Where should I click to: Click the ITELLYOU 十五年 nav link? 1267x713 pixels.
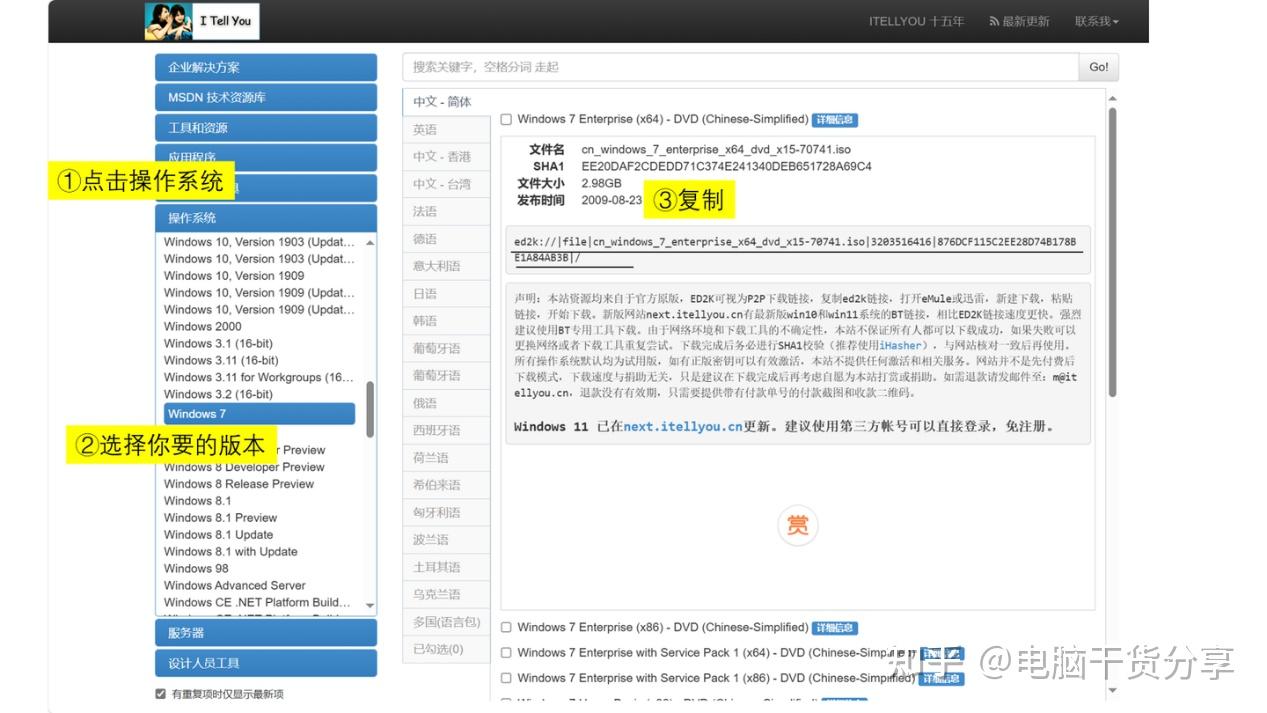[x=916, y=21]
